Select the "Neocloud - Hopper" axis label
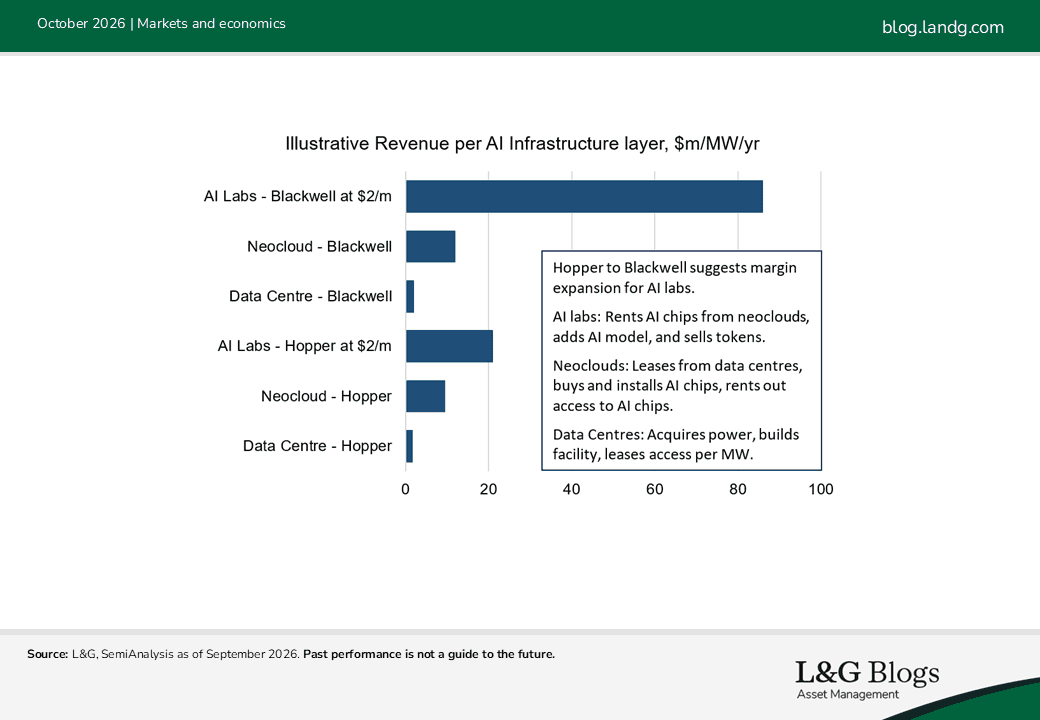 326,396
